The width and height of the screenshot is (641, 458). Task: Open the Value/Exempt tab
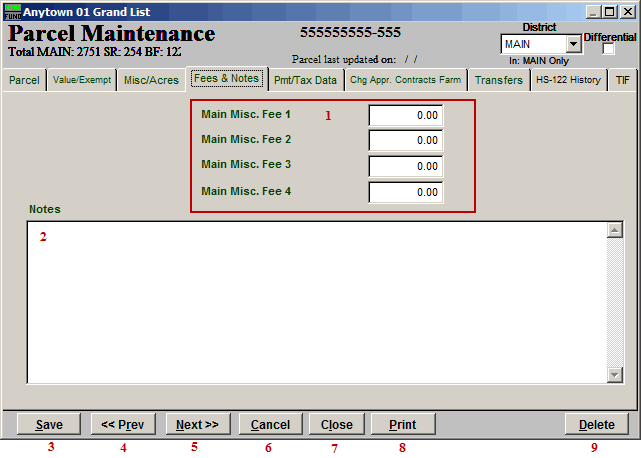coord(81,80)
